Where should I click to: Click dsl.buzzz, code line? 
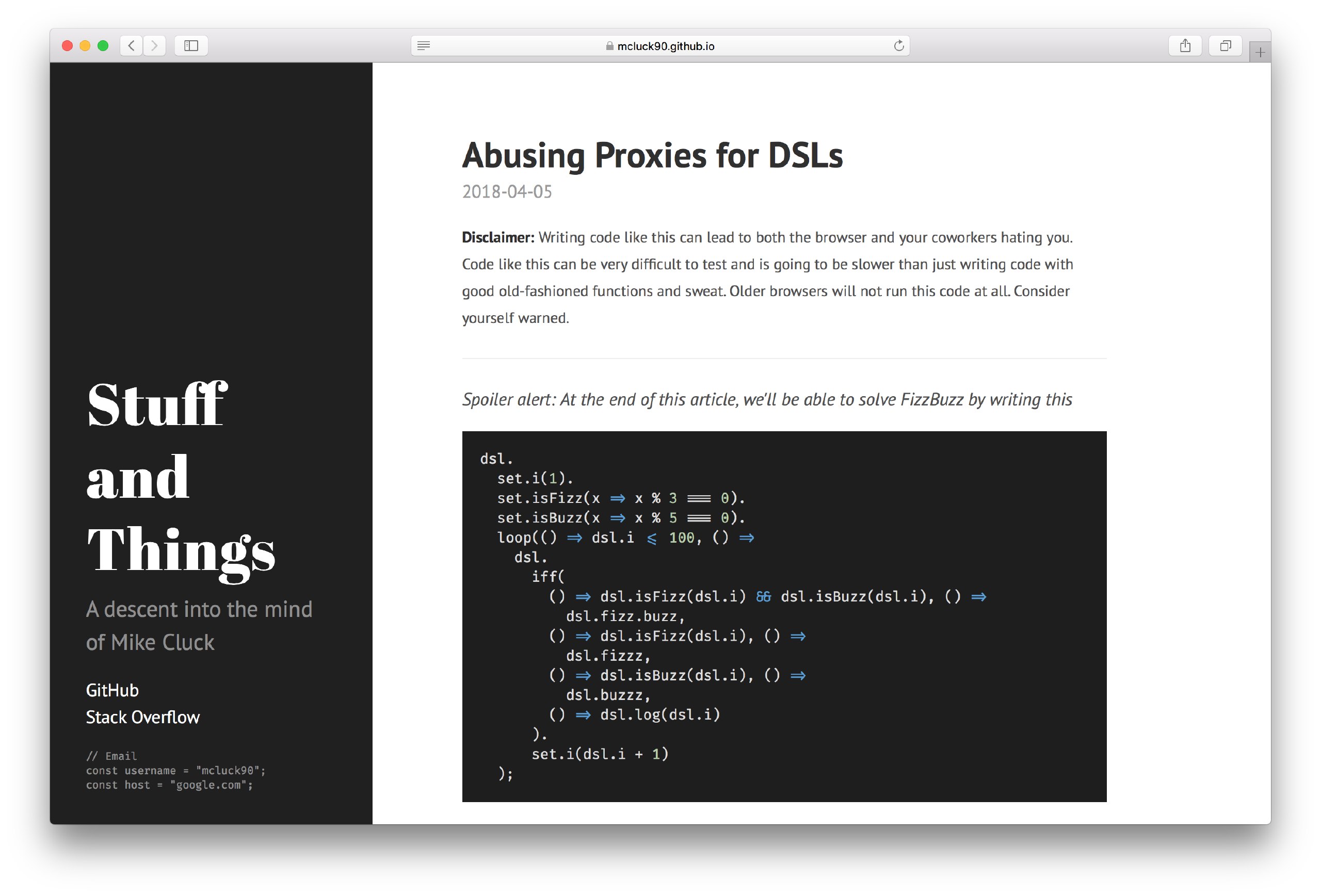pyautogui.click(x=608, y=695)
